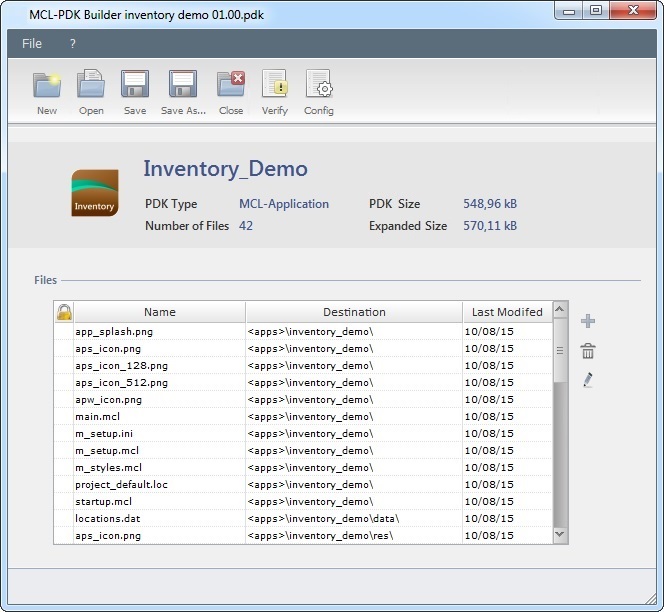The height and width of the screenshot is (612, 664).
Task: Close the PDK using Close toolbar icon
Action: point(231,85)
